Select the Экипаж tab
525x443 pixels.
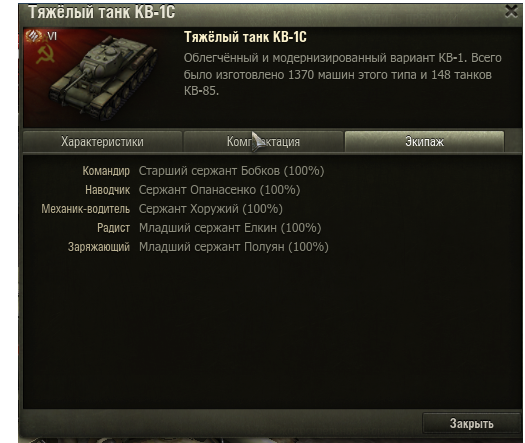point(424,142)
